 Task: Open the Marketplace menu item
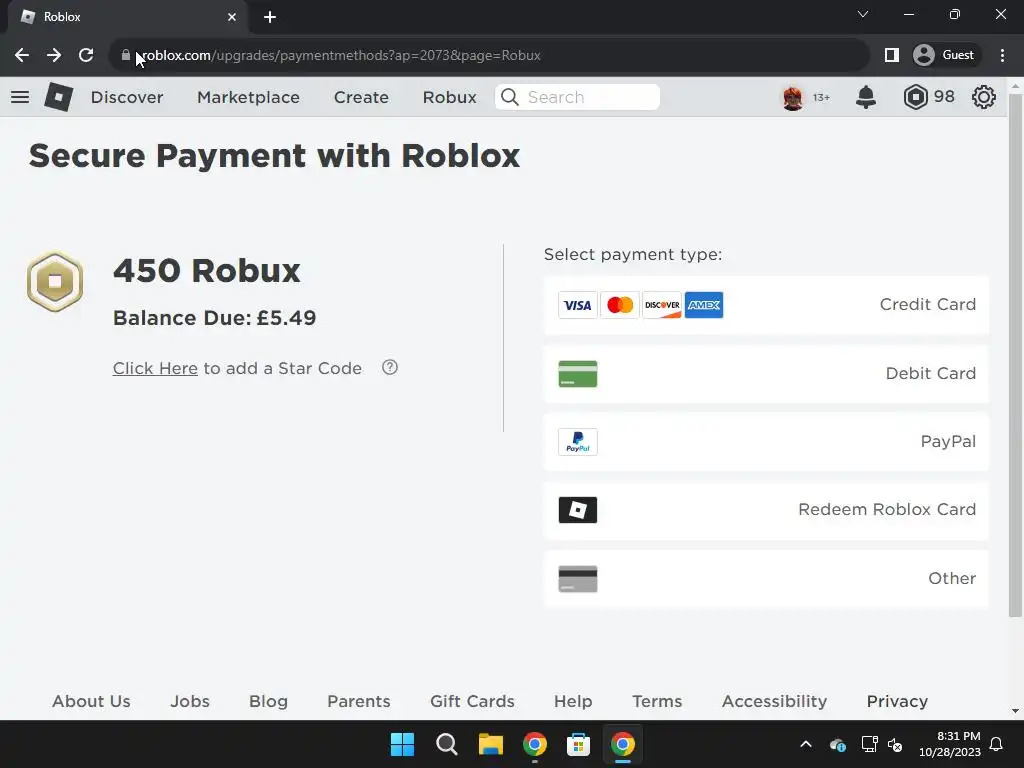pos(248,97)
